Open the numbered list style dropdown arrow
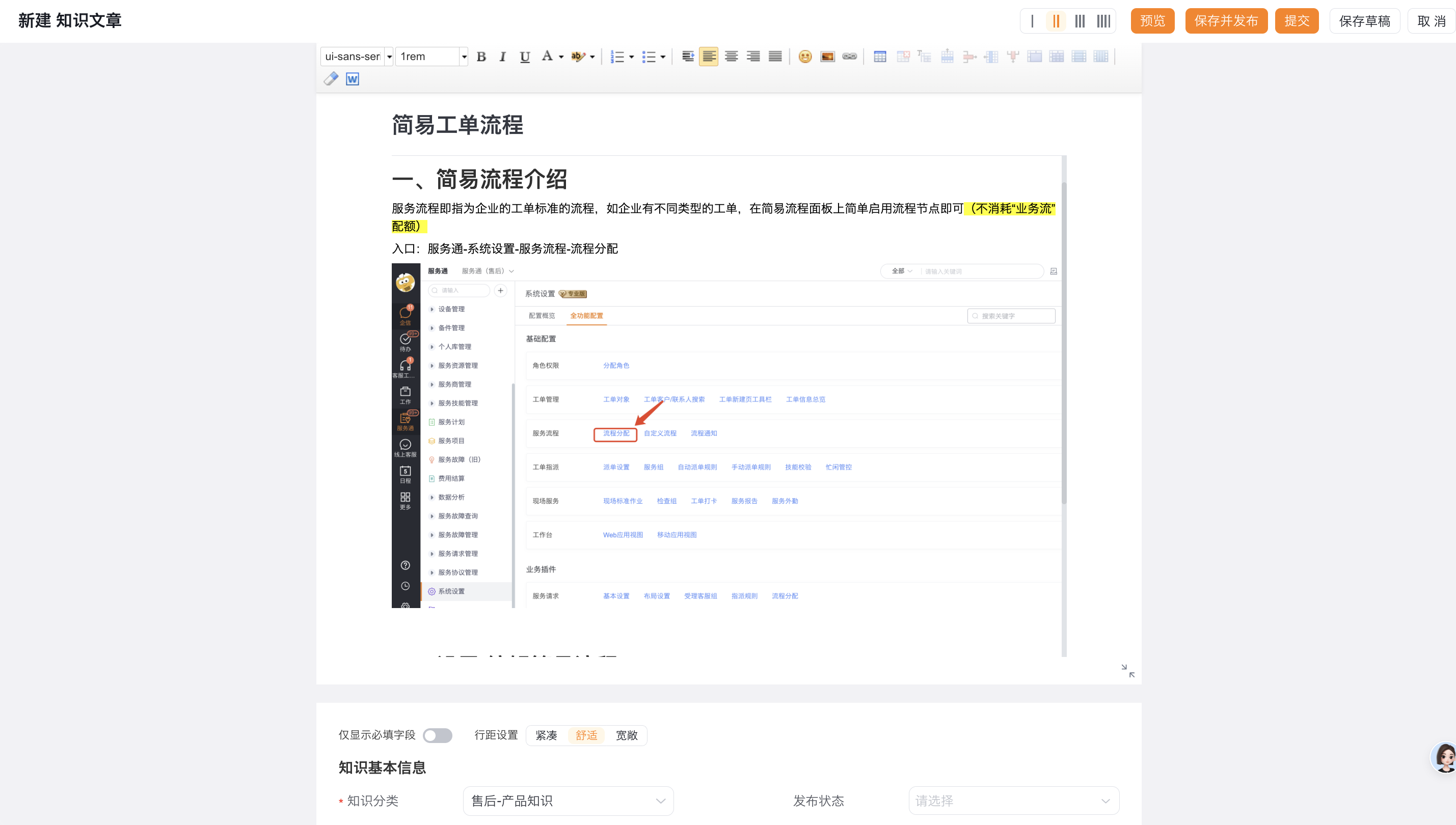1456x825 pixels. tap(631, 57)
